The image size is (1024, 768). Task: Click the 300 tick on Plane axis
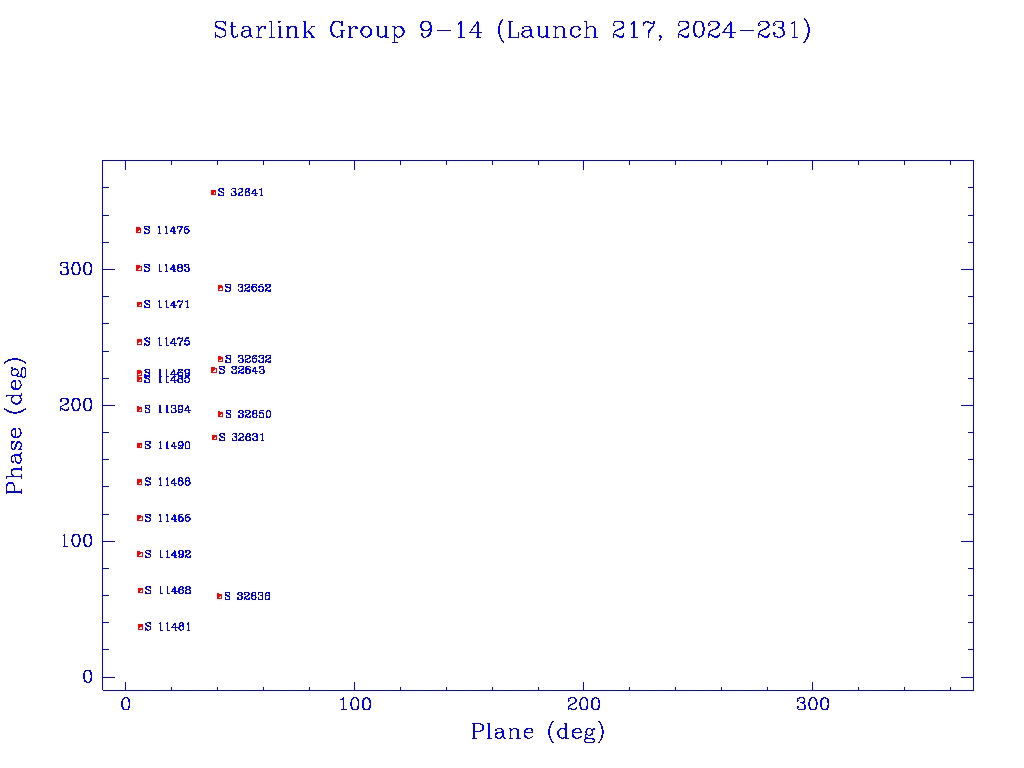(x=812, y=704)
